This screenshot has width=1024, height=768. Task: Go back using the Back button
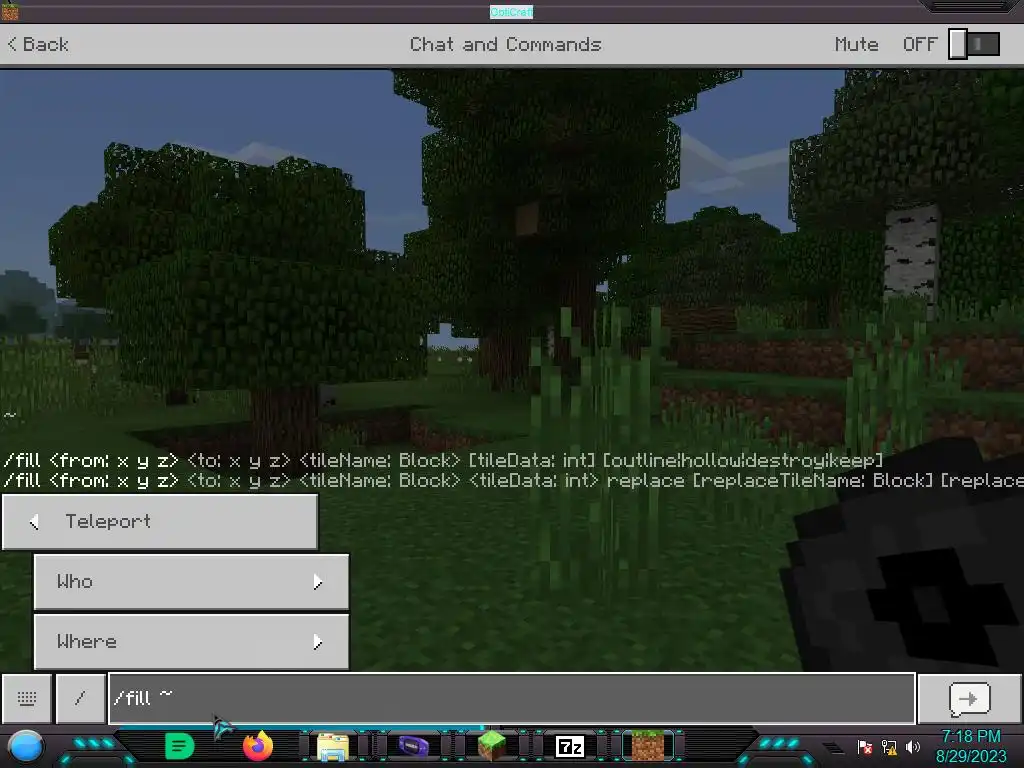click(38, 44)
